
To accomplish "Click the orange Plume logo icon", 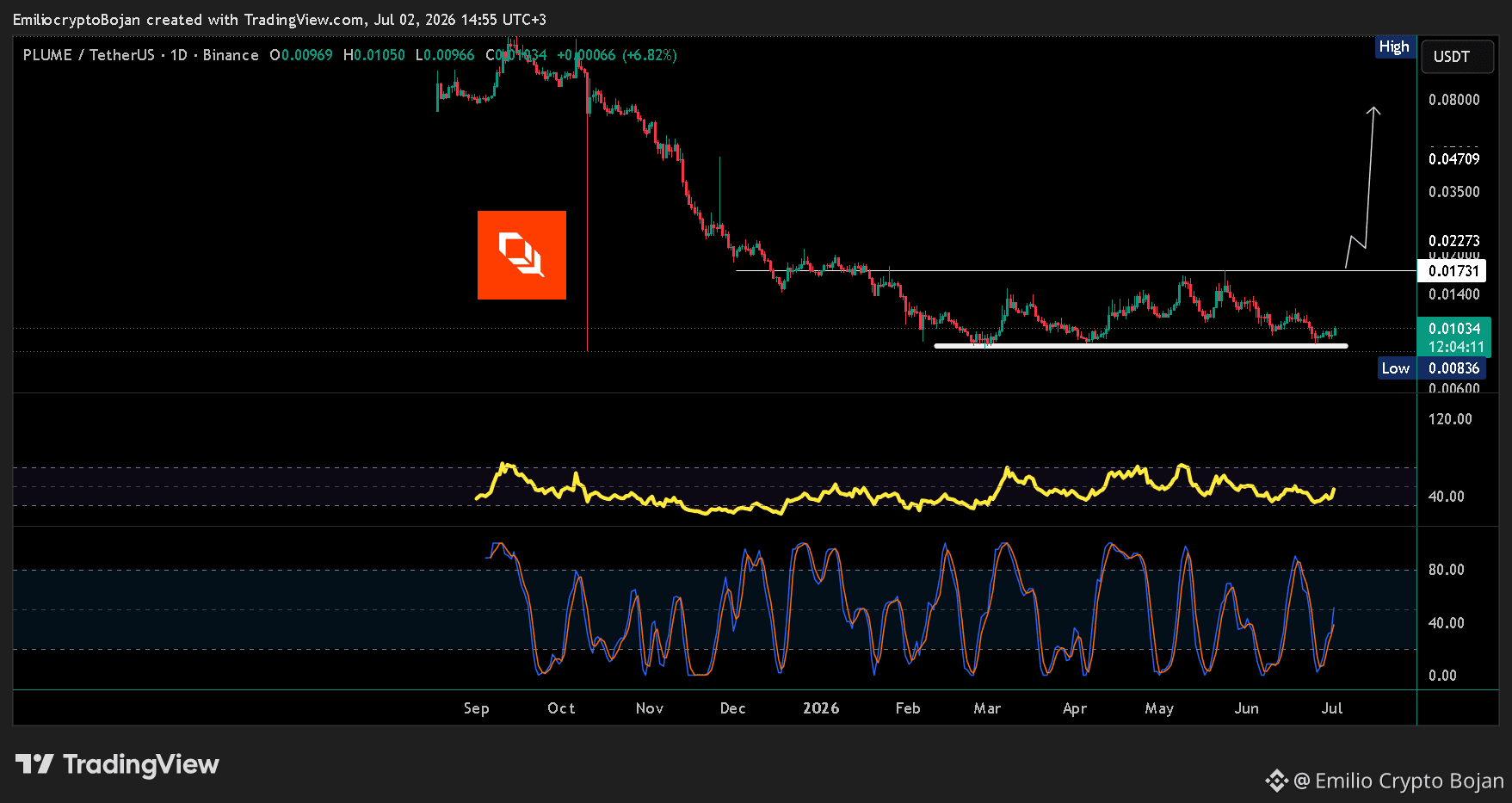I will pos(521,255).
